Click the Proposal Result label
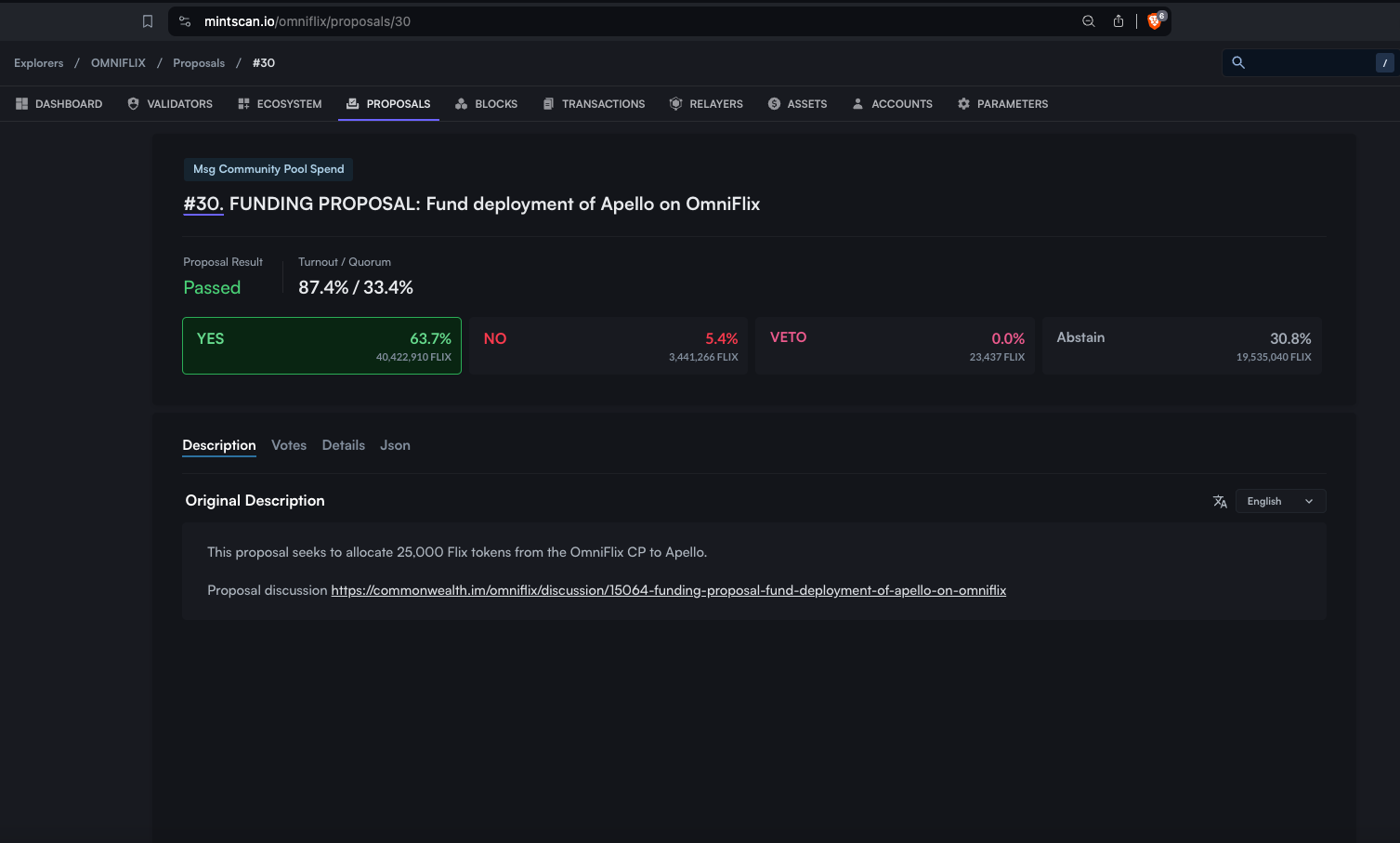The image size is (1400, 843). pyautogui.click(x=223, y=262)
